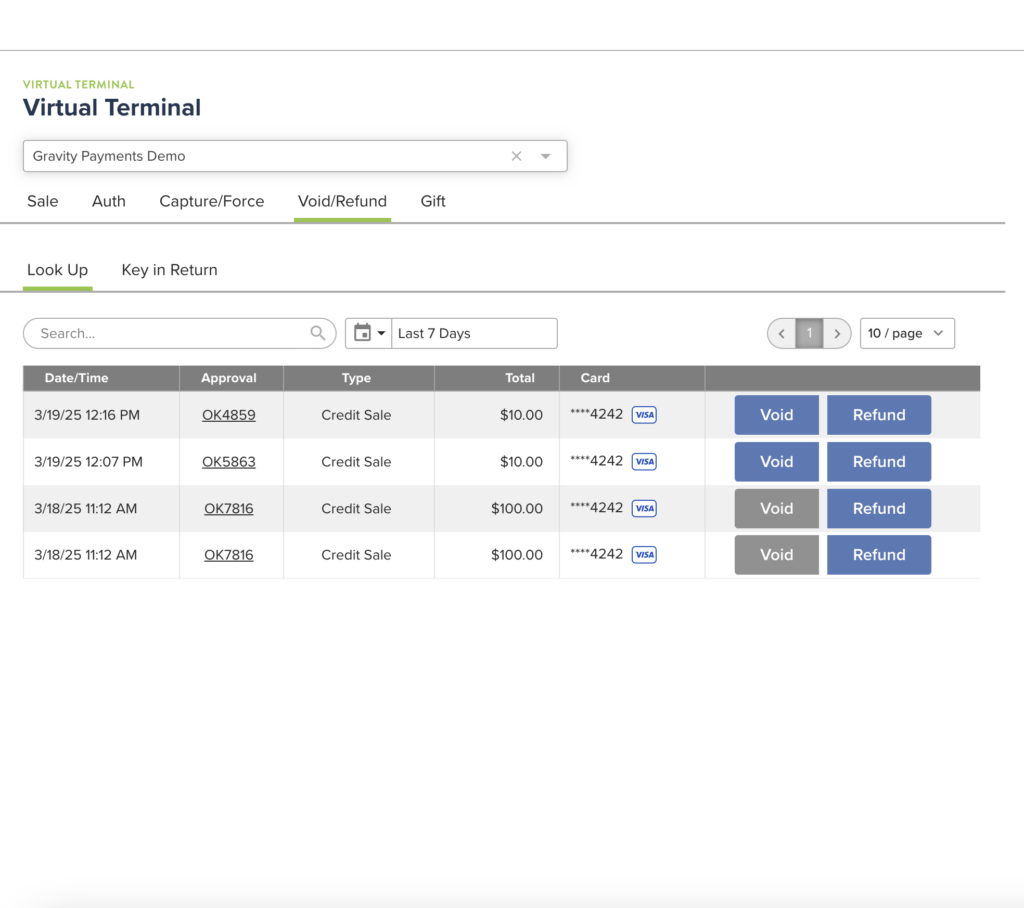Switch to Key in Return sub-tab
1024x908 pixels.
[169, 270]
